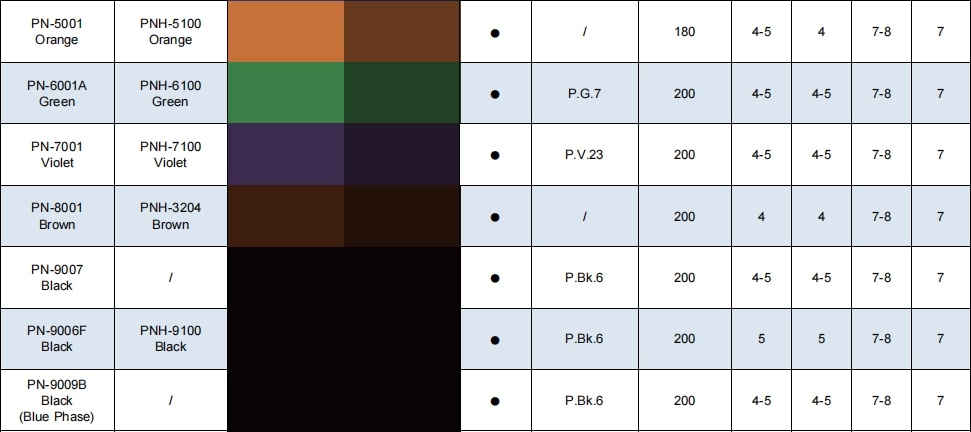Click the bullet dot in the Violet row

495,156
